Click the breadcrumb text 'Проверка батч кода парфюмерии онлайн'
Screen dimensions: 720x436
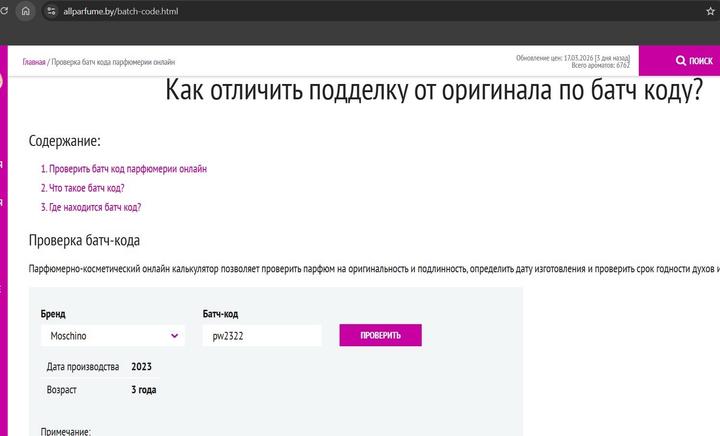point(118,61)
